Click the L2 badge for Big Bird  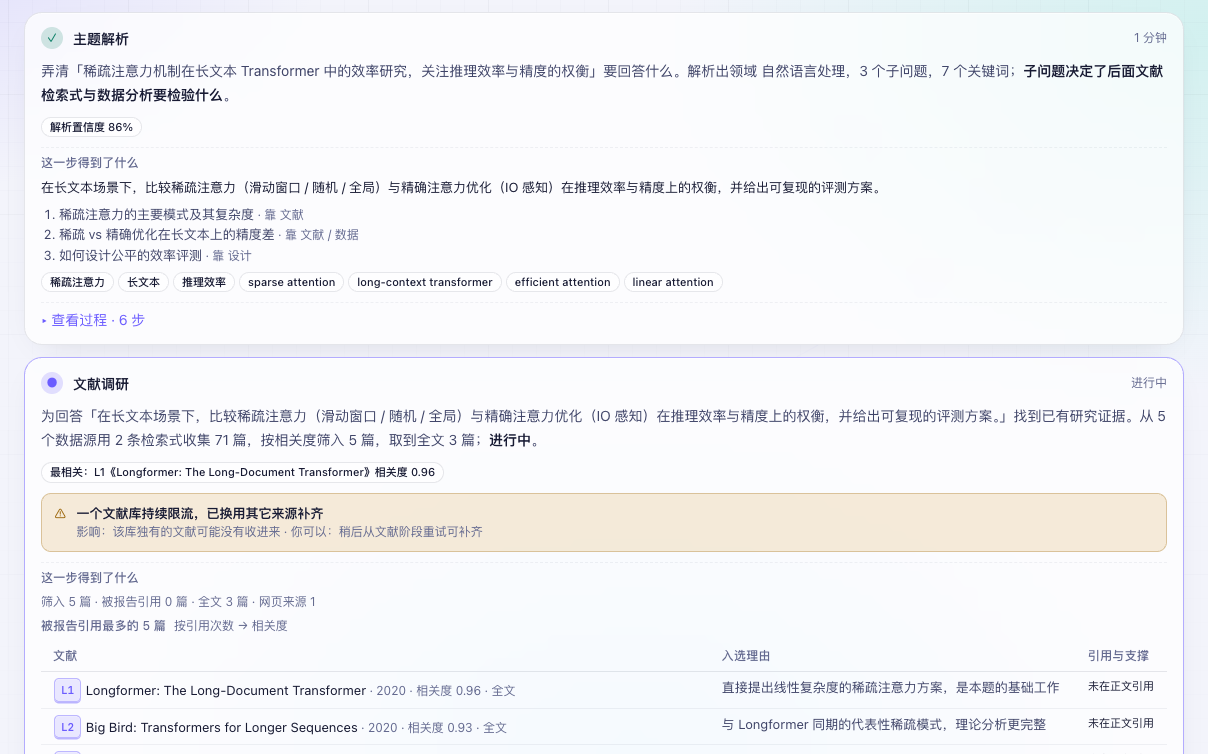(x=67, y=727)
